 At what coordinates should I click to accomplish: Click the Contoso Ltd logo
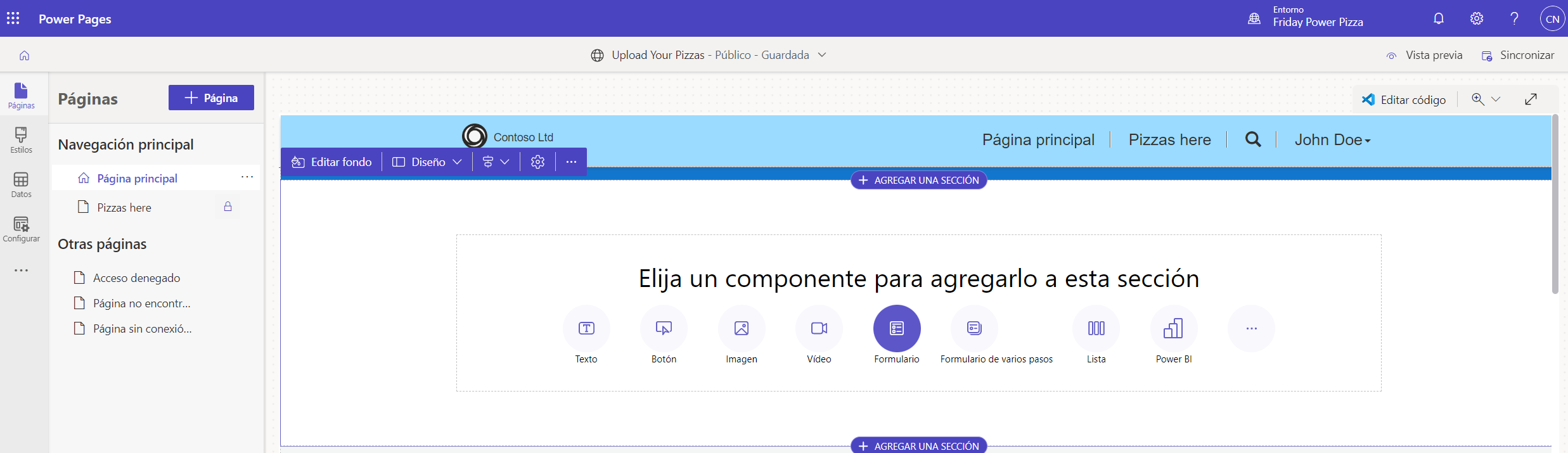click(474, 136)
